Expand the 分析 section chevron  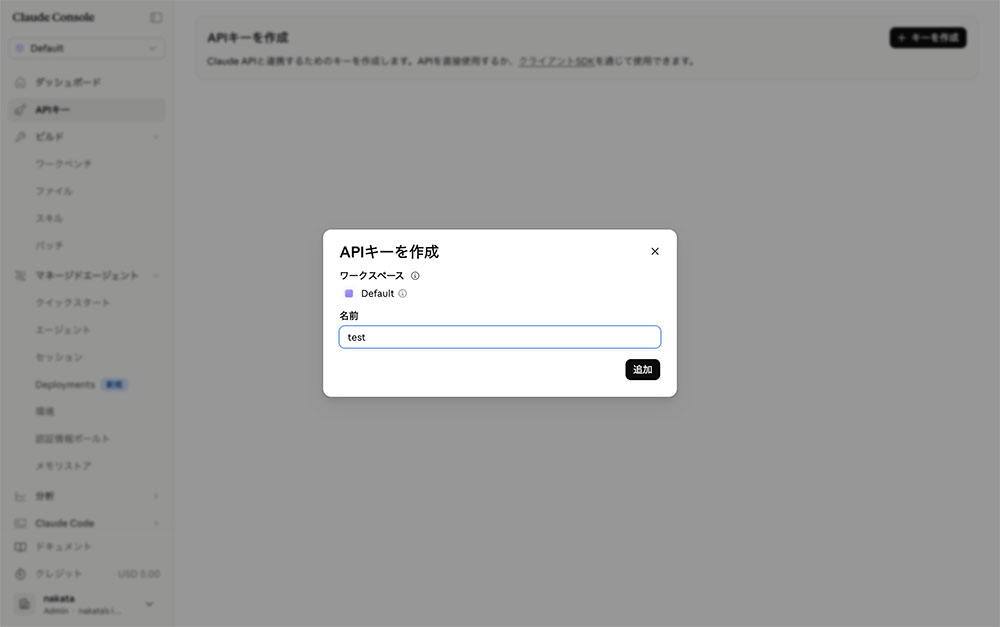click(x=156, y=496)
